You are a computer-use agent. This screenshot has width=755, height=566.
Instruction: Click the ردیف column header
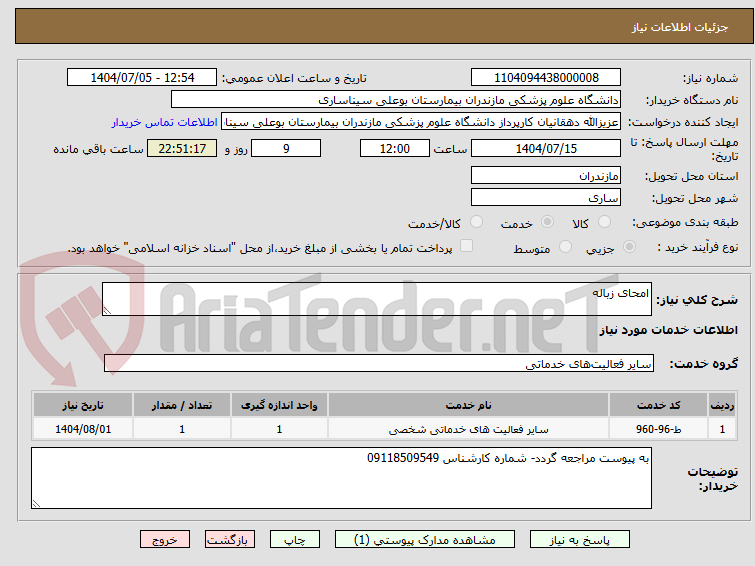[722, 405]
